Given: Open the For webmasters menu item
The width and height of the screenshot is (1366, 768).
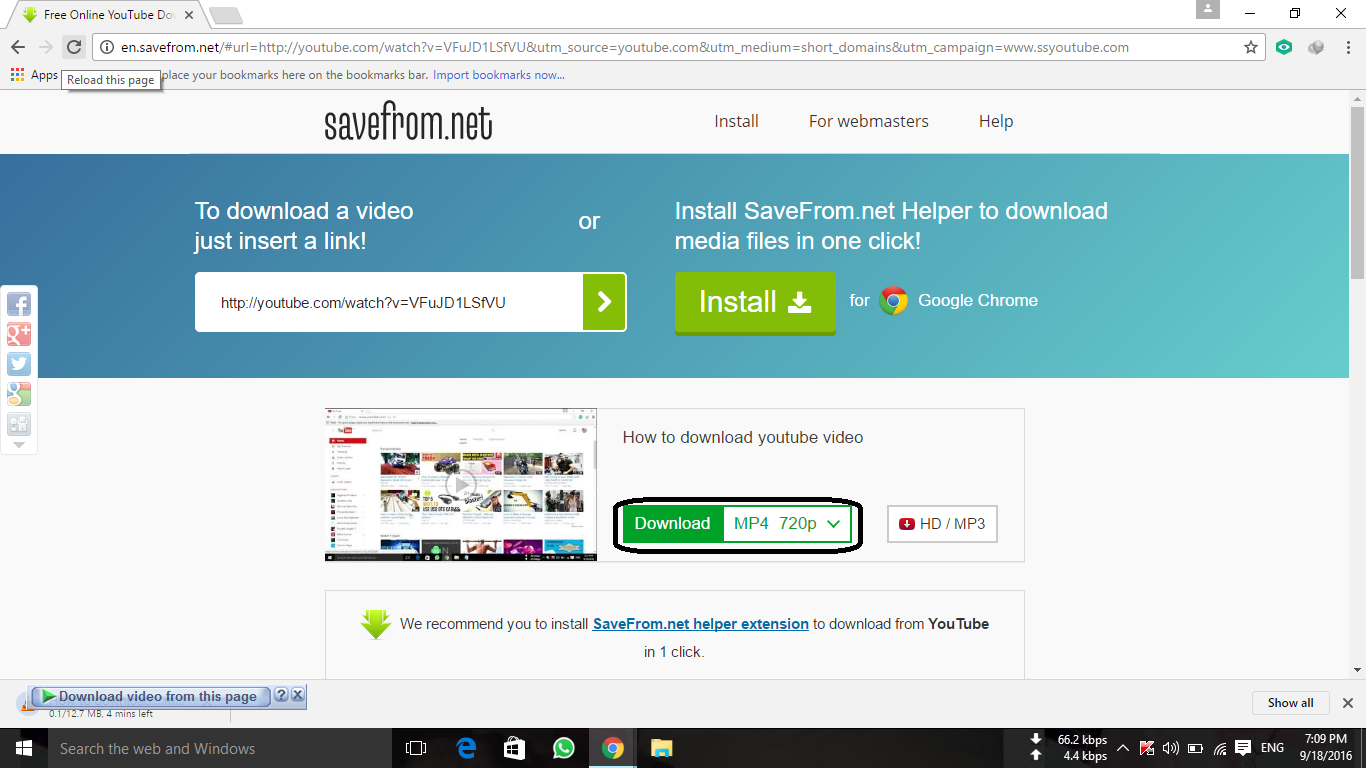Looking at the screenshot, I should click(869, 121).
